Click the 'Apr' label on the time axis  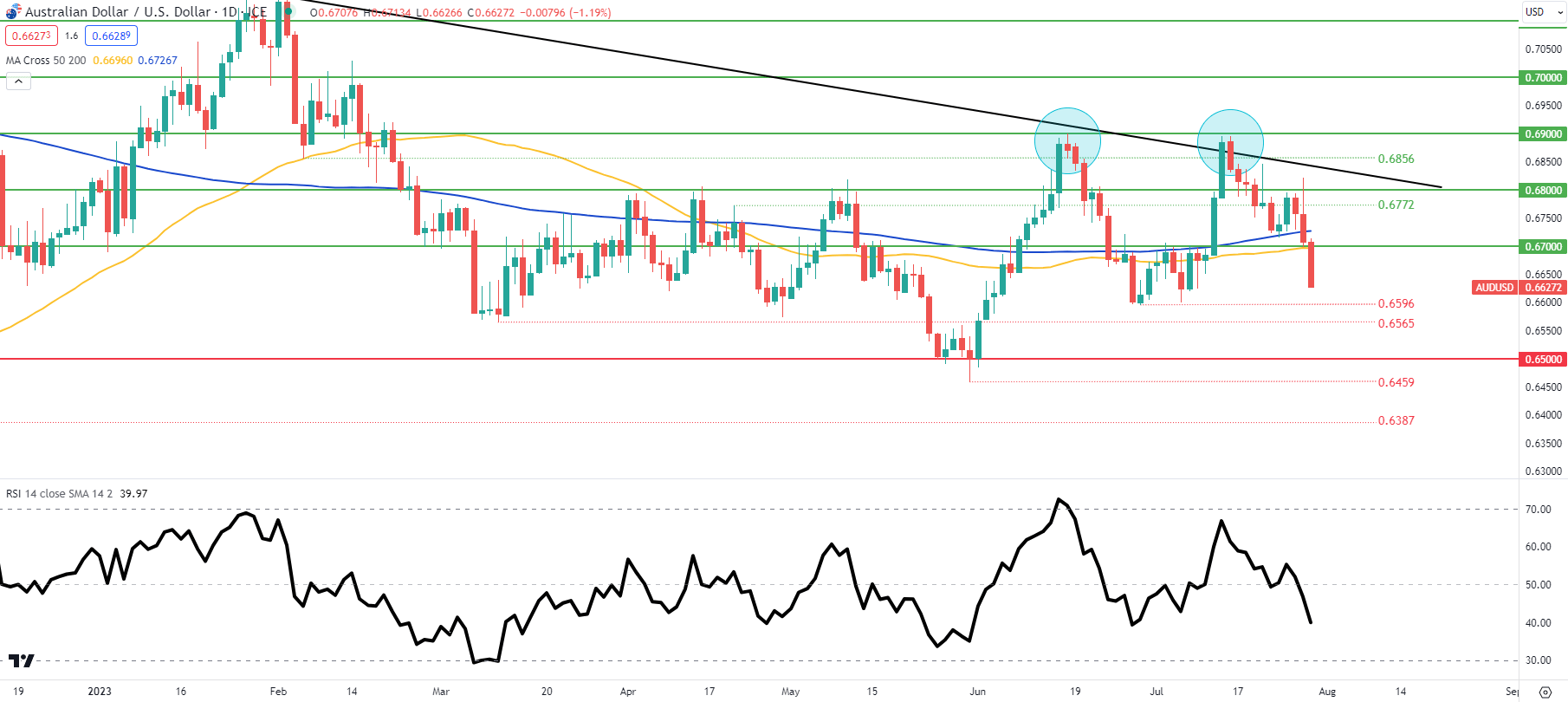(628, 692)
